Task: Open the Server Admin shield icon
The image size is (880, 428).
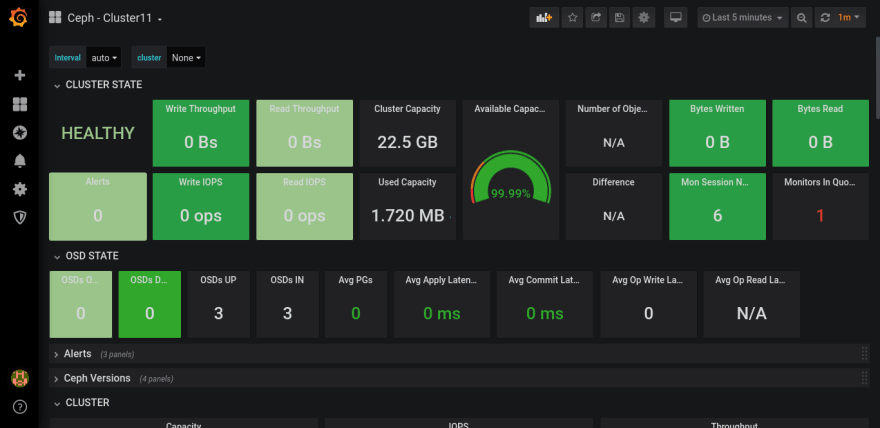Action: [x=20, y=218]
